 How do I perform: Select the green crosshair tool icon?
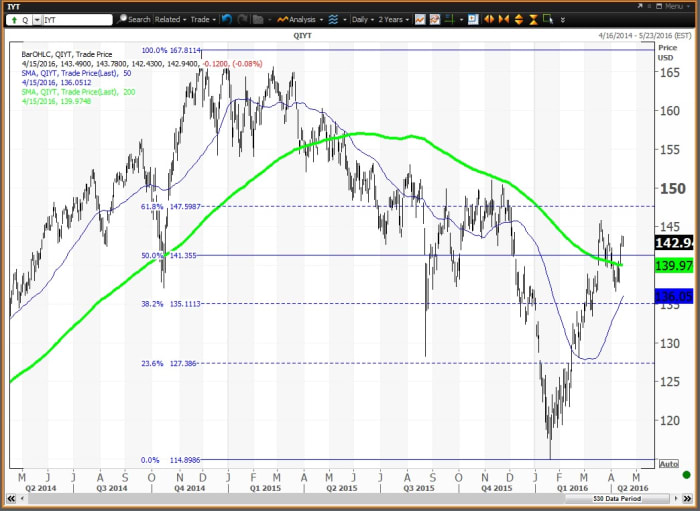pos(450,20)
